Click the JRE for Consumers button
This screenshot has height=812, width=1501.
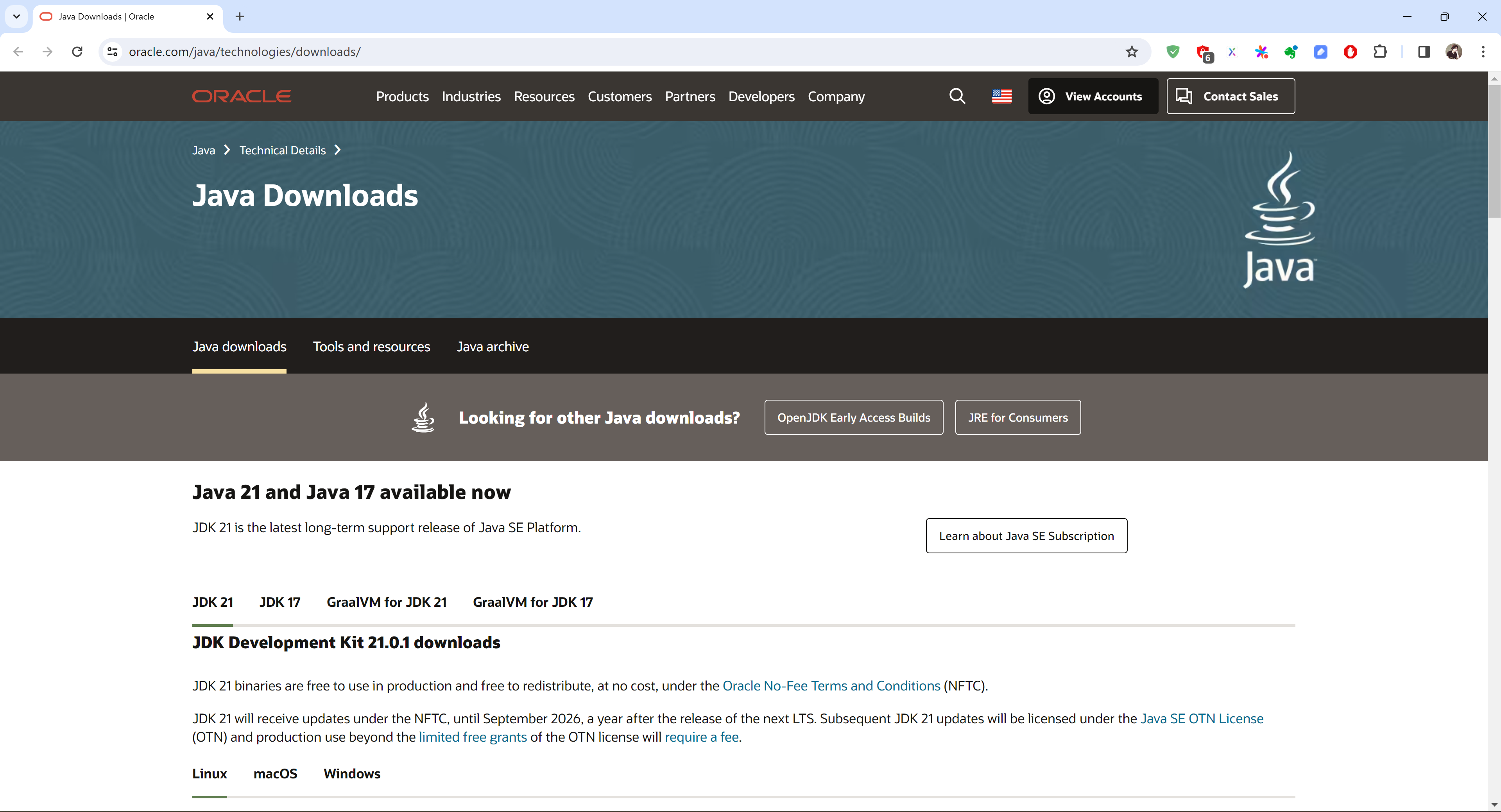(x=1017, y=417)
